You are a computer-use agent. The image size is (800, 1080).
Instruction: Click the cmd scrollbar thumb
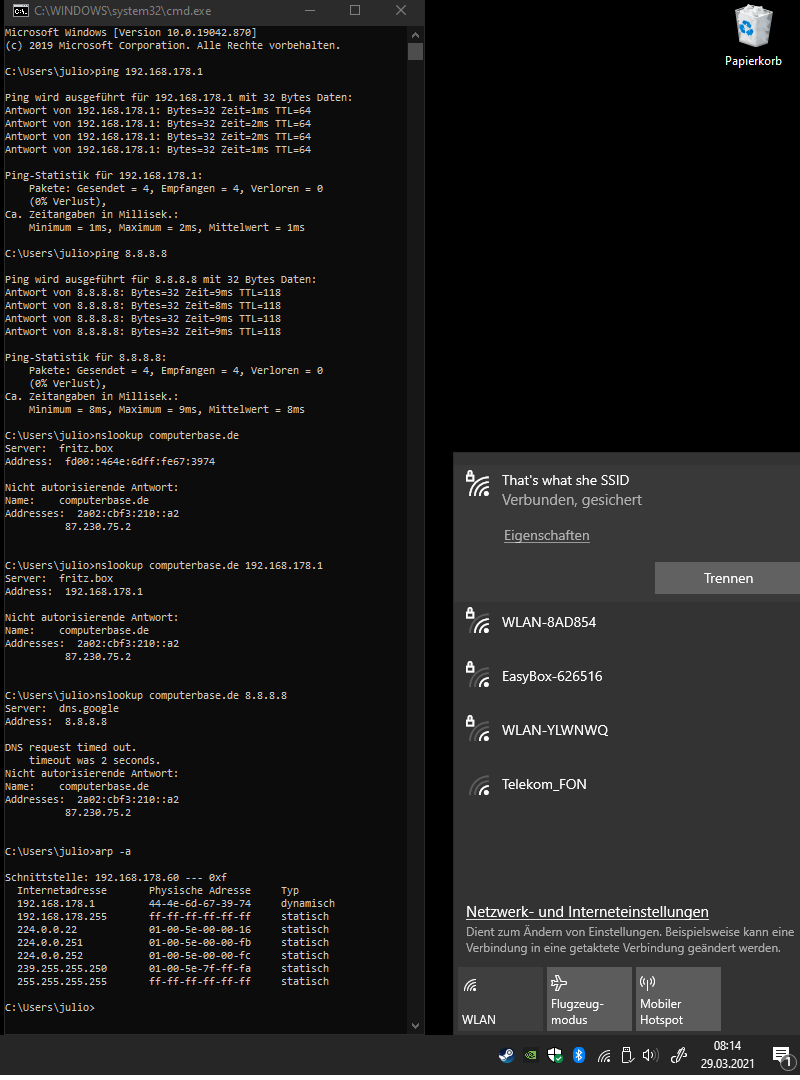click(x=415, y=52)
